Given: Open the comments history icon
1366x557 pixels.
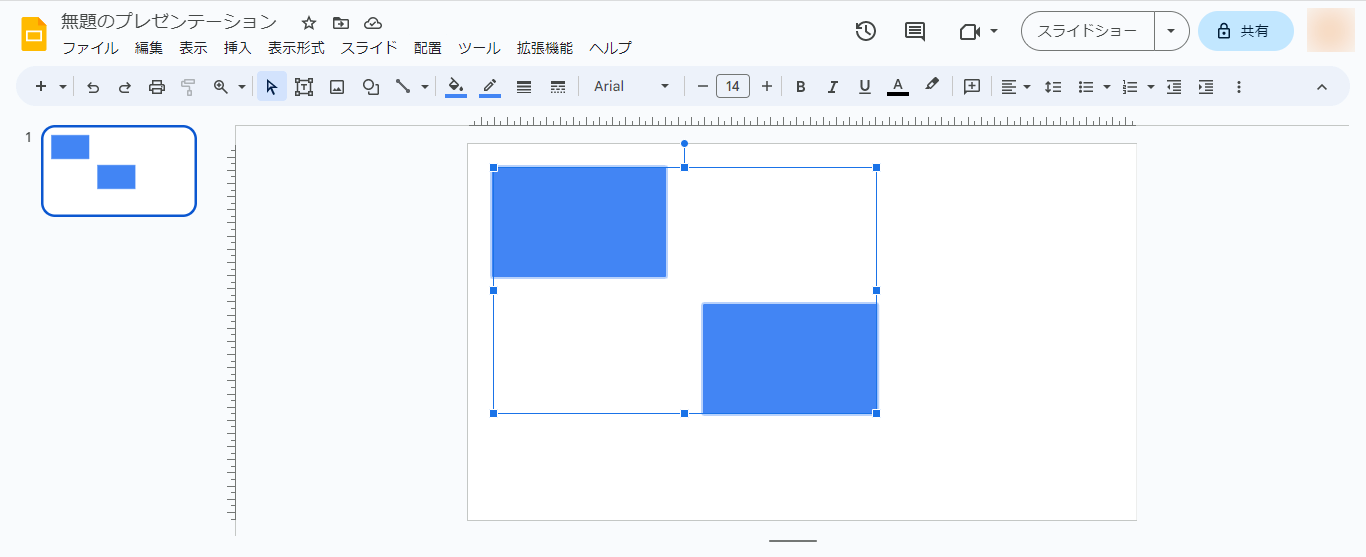Looking at the screenshot, I should 915,31.
